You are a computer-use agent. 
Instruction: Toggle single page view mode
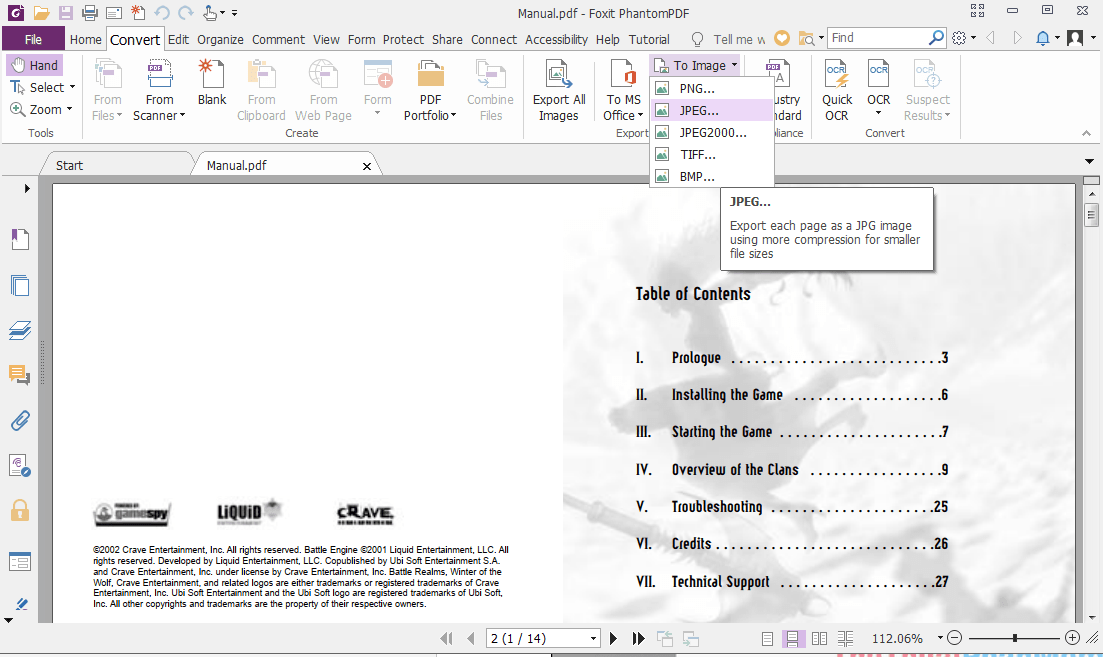click(767, 638)
